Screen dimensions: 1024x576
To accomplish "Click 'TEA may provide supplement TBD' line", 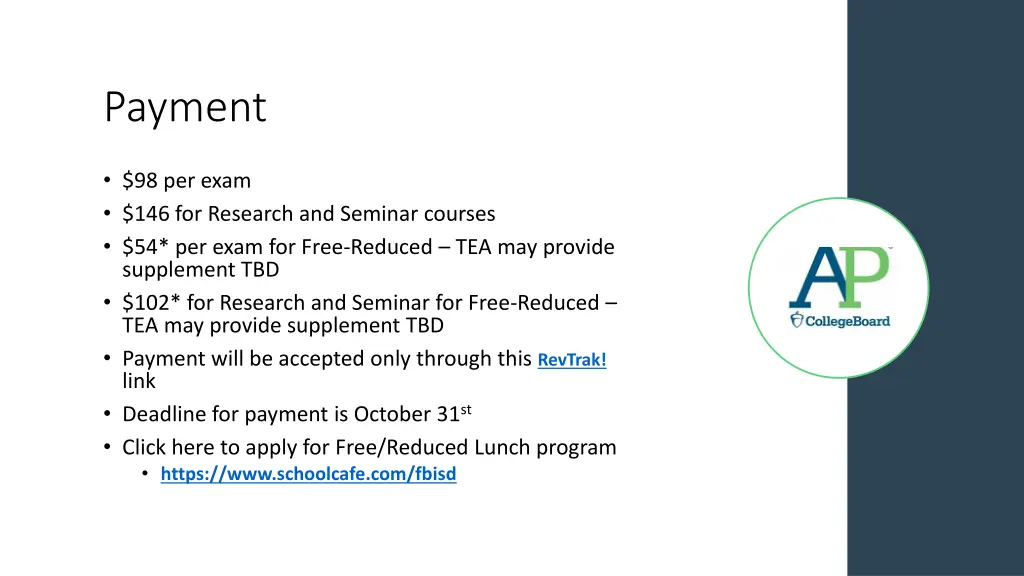I will pyautogui.click(x=283, y=325).
